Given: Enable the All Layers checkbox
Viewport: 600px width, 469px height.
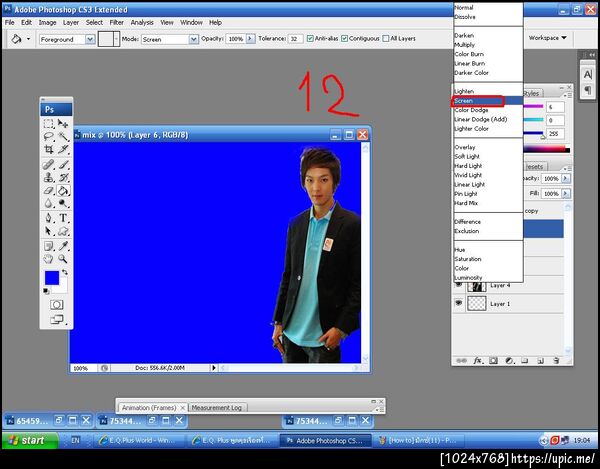Looking at the screenshot, I should (386, 39).
